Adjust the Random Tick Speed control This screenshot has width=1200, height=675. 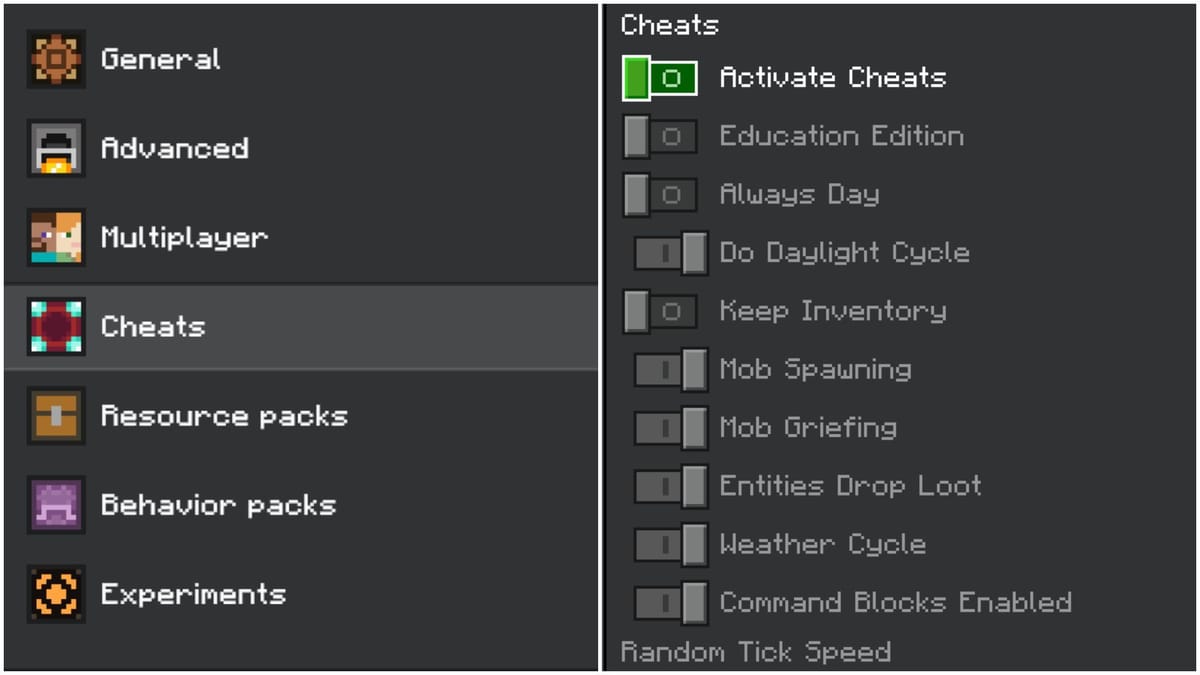coord(755,651)
